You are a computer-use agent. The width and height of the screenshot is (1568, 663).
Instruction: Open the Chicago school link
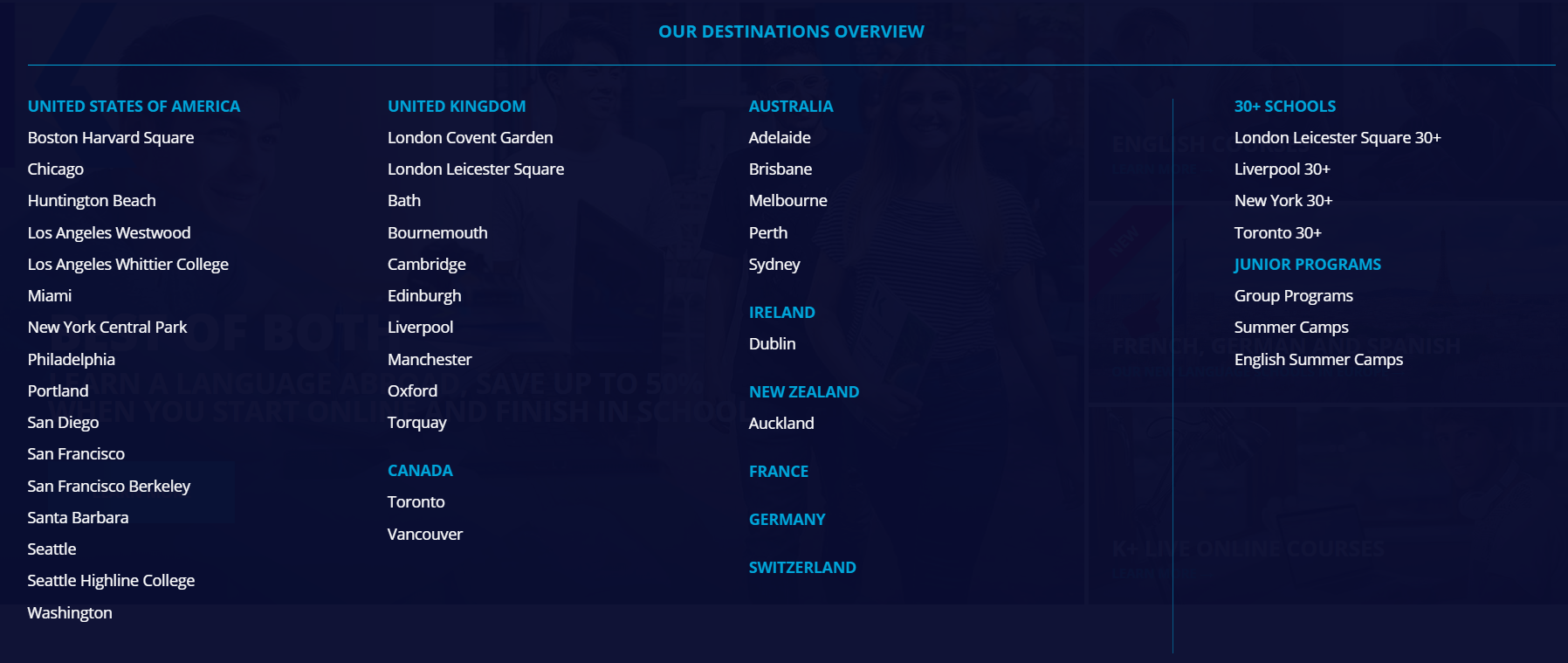(x=56, y=169)
